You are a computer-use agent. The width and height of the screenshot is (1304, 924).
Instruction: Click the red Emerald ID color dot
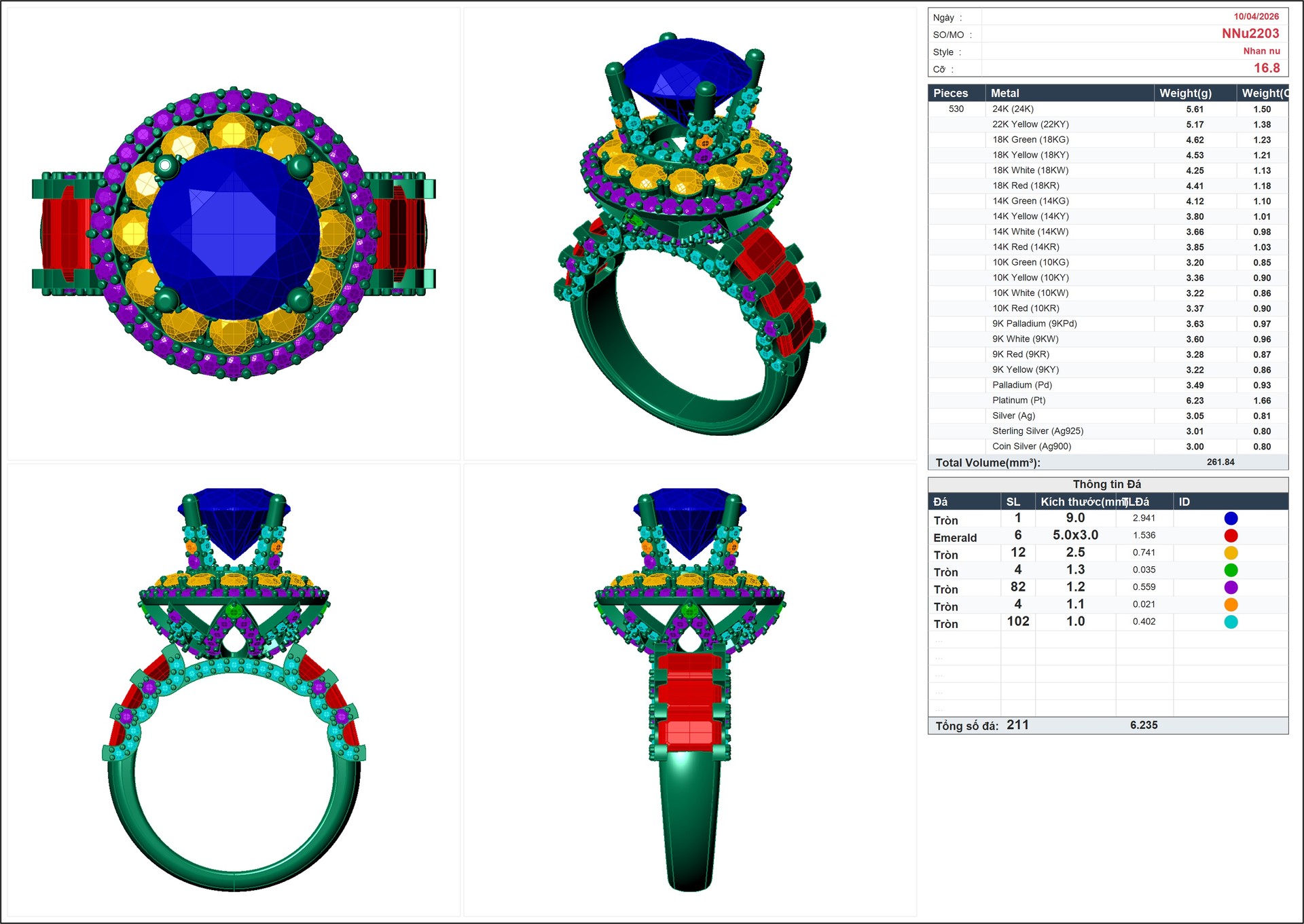1231,536
